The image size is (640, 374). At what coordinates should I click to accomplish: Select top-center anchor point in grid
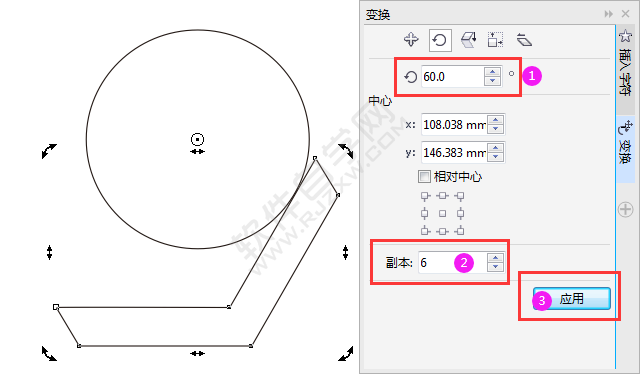point(442,196)
